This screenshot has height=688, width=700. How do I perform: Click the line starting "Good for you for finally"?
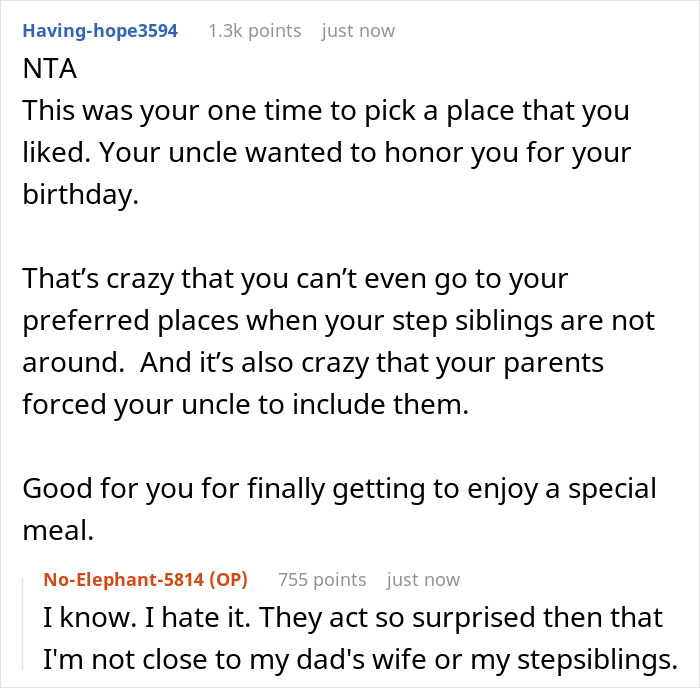tap(339, 489)
